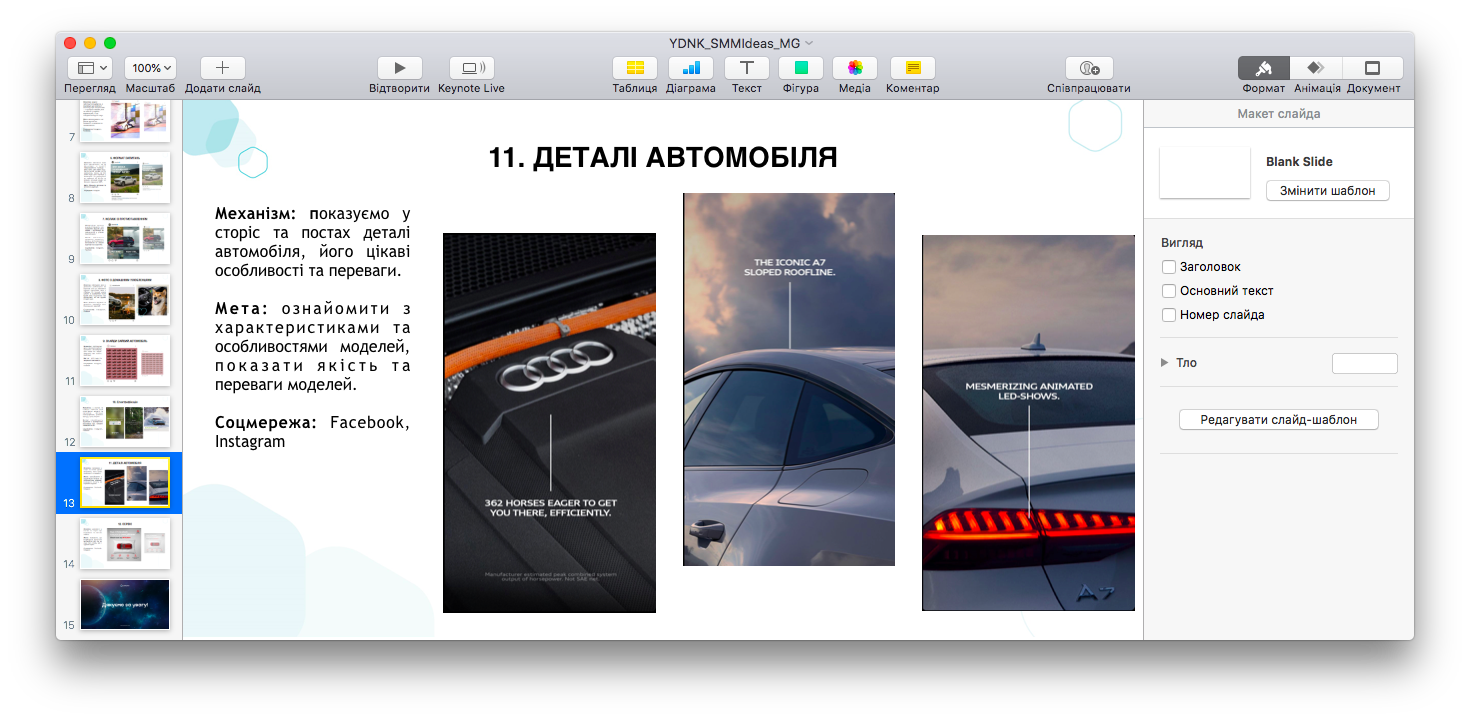Screen dimensions: 1470x720
Task: Open the 100% zoom Масштаб dropdown
Action: pyautogui.click(x=150, y=68)
